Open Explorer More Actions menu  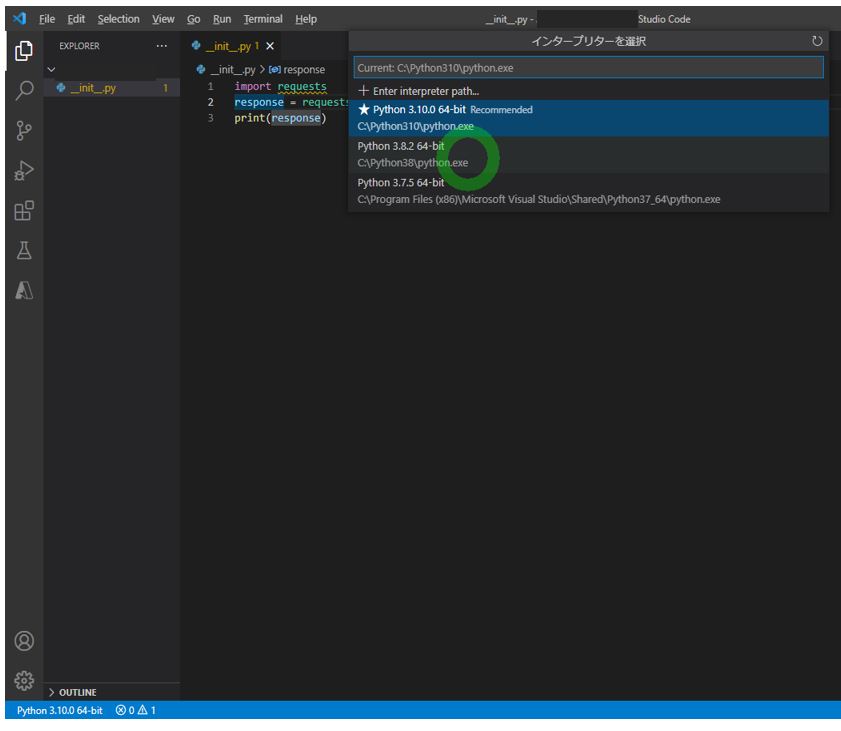click(161, 46)
